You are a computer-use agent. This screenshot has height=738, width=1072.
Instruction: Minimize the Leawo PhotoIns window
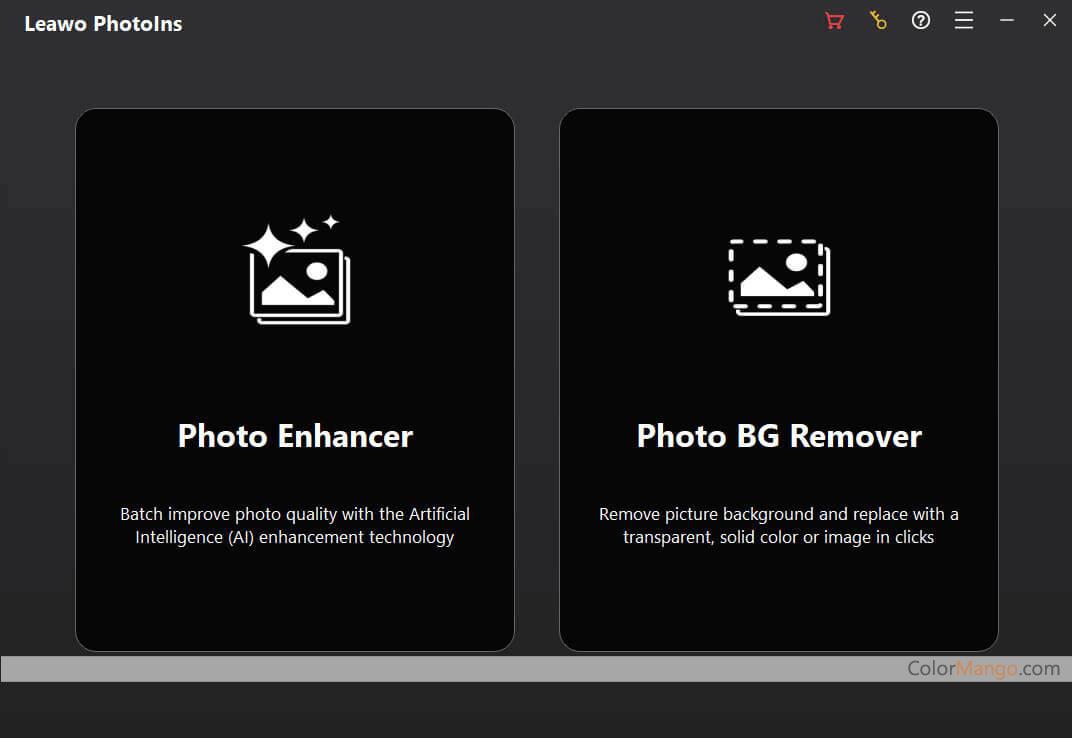coord(1007,21)
